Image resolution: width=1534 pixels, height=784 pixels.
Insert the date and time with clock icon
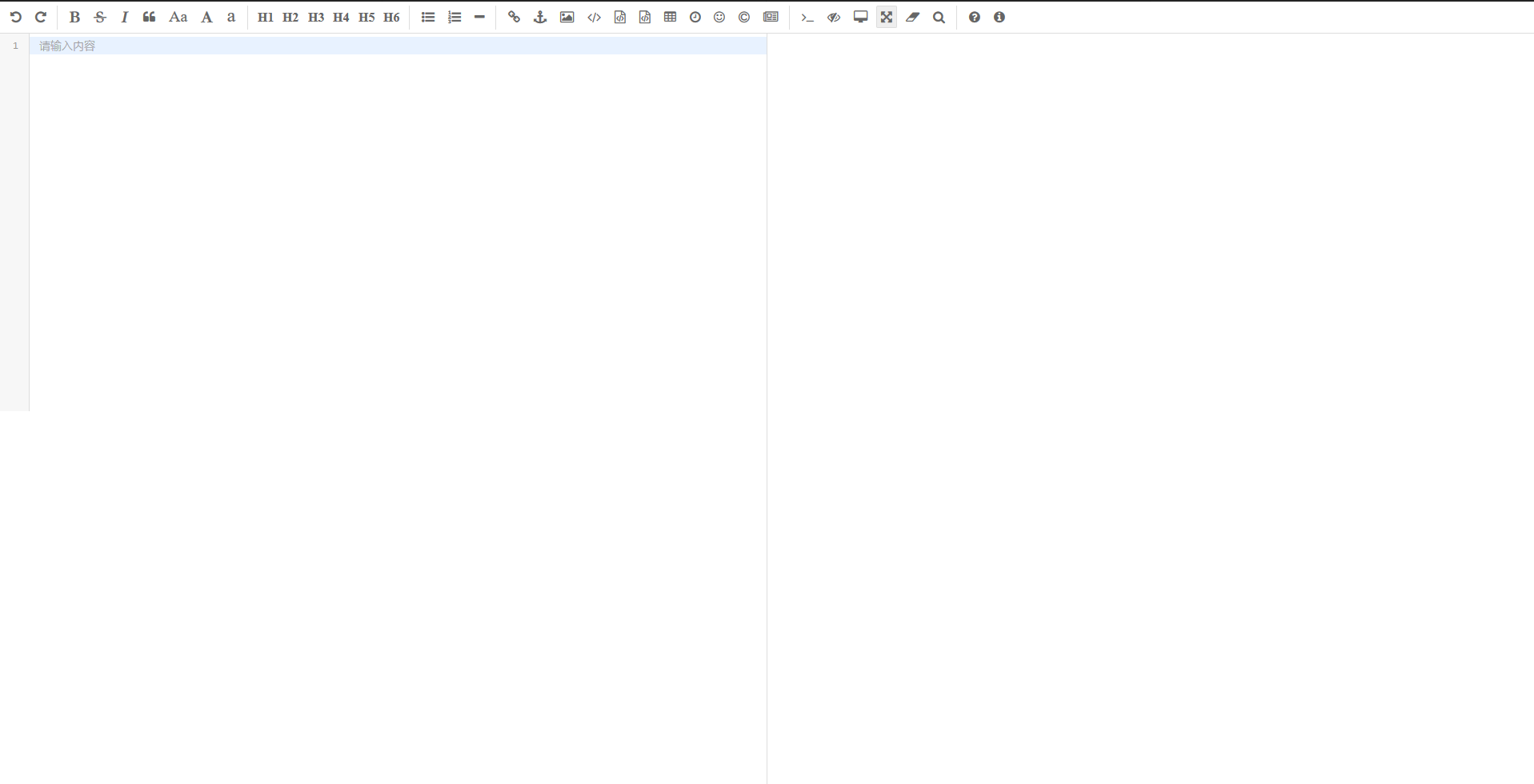[x=695, y=17]
